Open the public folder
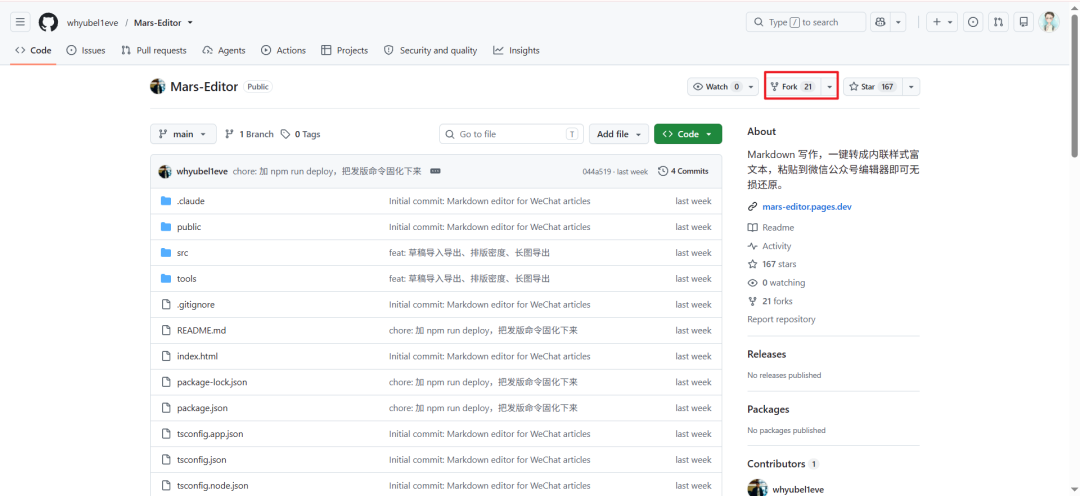The width and height of the screenshot is (1080, 496). pyautogui.click(x=189, y=227)
